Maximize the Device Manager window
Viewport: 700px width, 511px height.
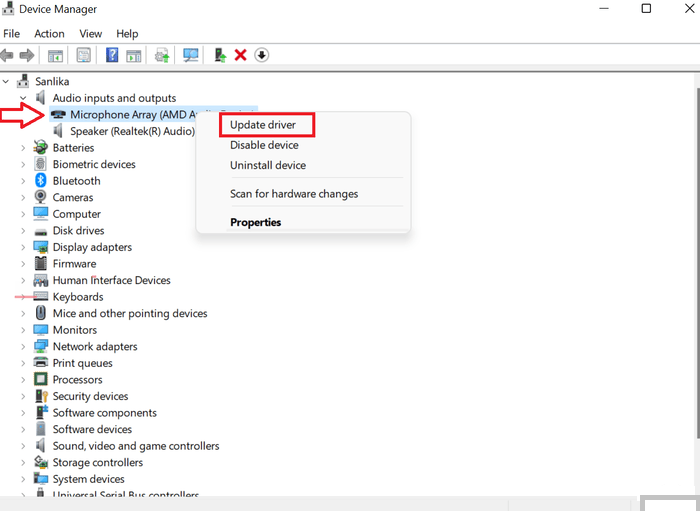click(646, 8)
